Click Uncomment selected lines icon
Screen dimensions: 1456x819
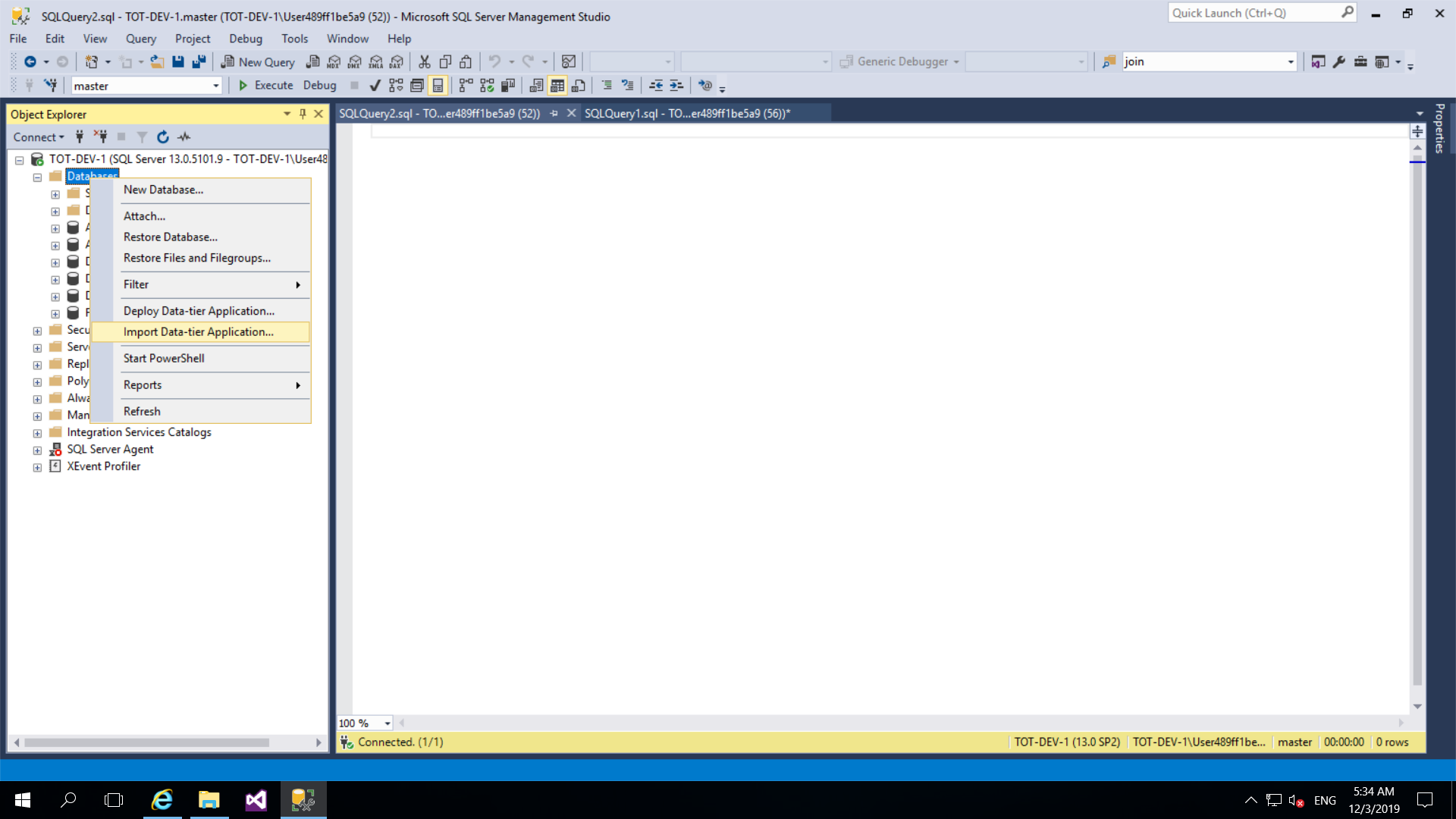point(627,86)
